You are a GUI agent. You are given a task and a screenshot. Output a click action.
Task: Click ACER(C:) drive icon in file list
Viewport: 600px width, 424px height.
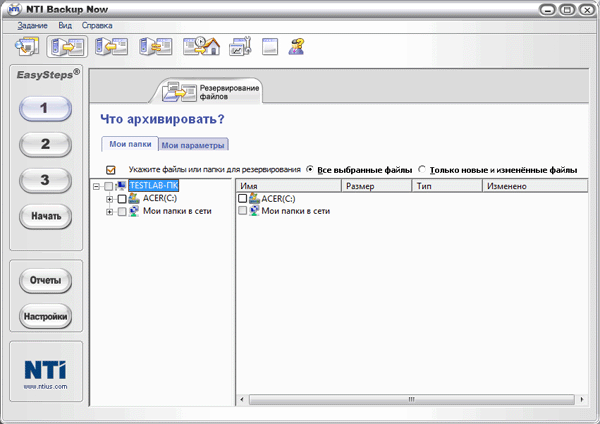pyautogui.click(x=254, y=198)
